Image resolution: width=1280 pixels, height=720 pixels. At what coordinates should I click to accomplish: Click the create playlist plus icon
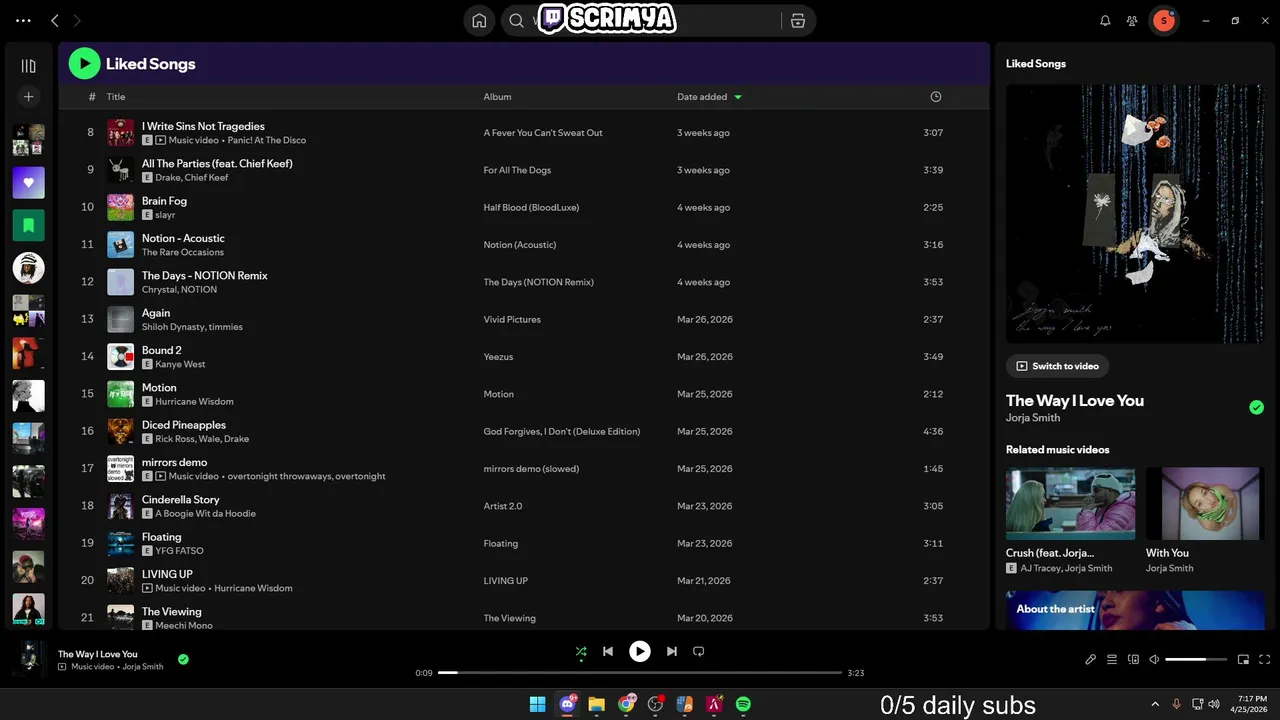click(28, 97)
